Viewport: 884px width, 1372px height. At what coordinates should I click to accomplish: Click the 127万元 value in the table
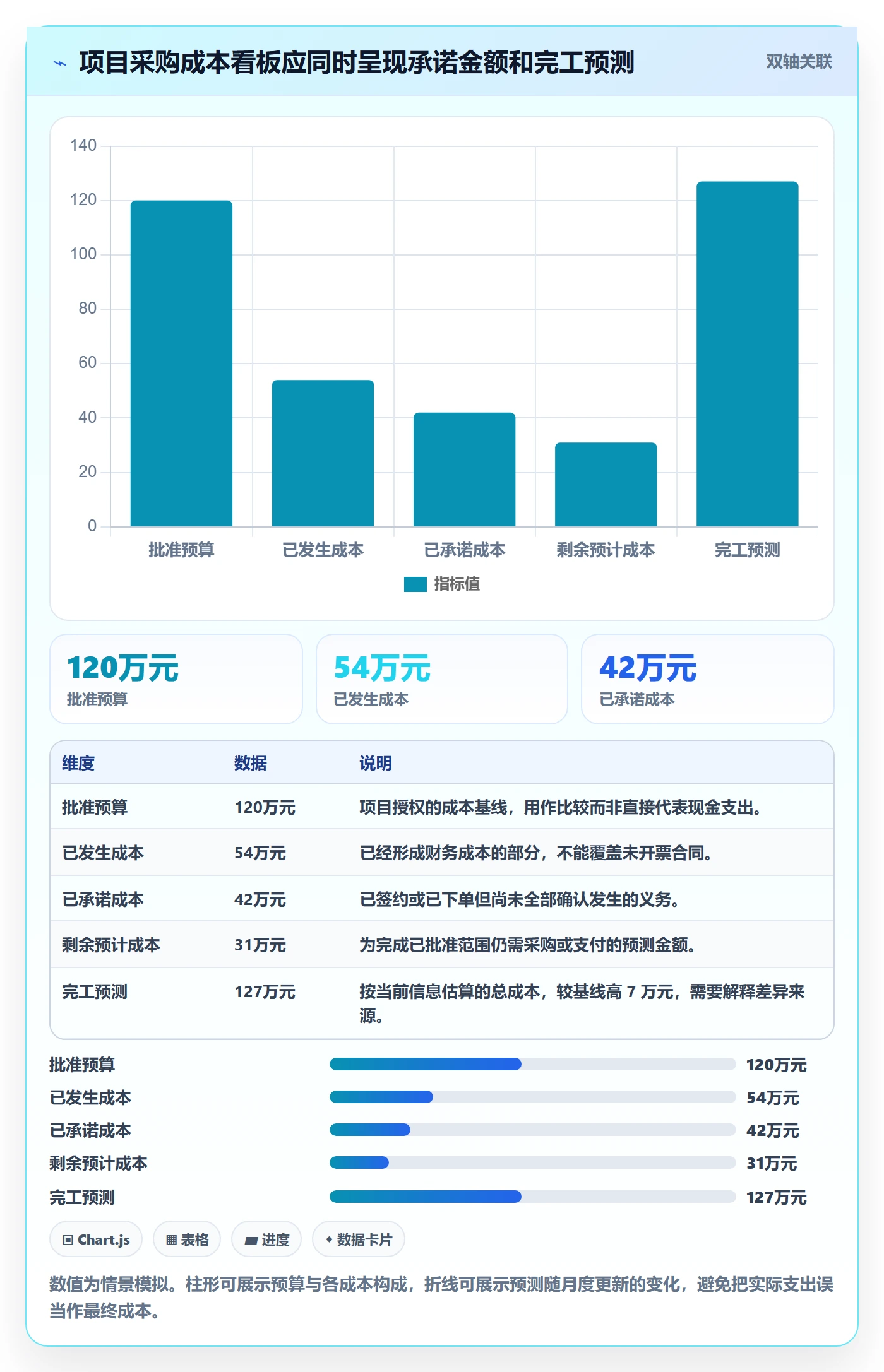[265, 991]
